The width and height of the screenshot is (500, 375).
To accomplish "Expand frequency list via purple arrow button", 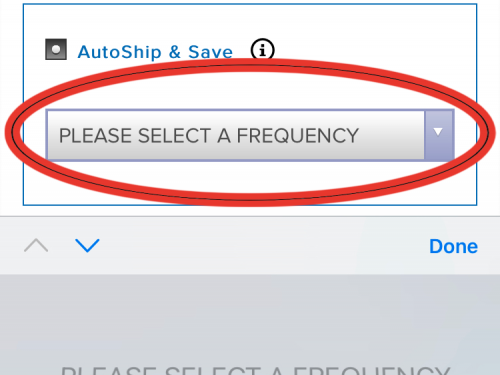I will (x=439, y=135).
